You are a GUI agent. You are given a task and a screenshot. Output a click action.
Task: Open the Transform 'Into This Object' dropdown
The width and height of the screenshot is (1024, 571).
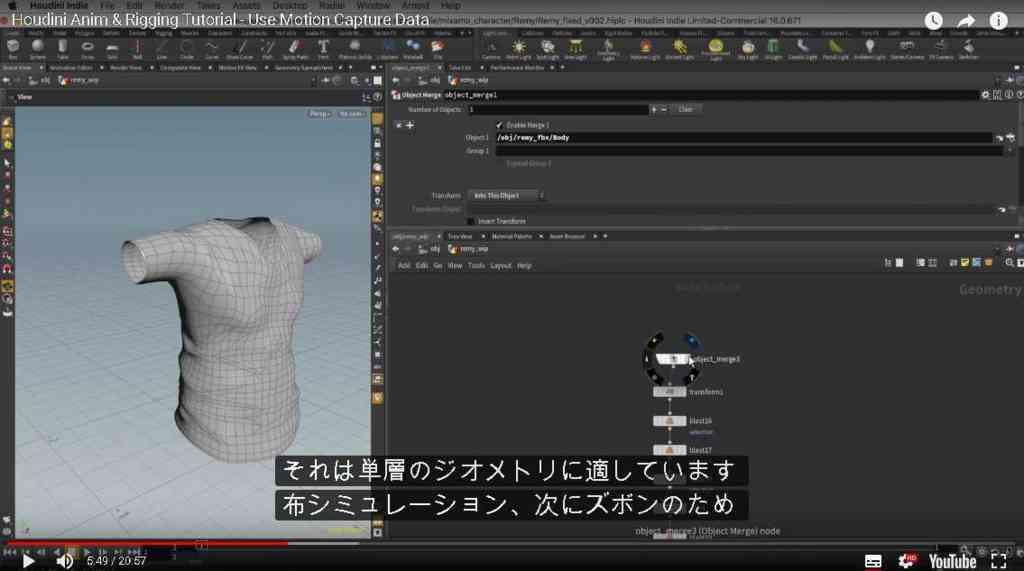[506, 195]
